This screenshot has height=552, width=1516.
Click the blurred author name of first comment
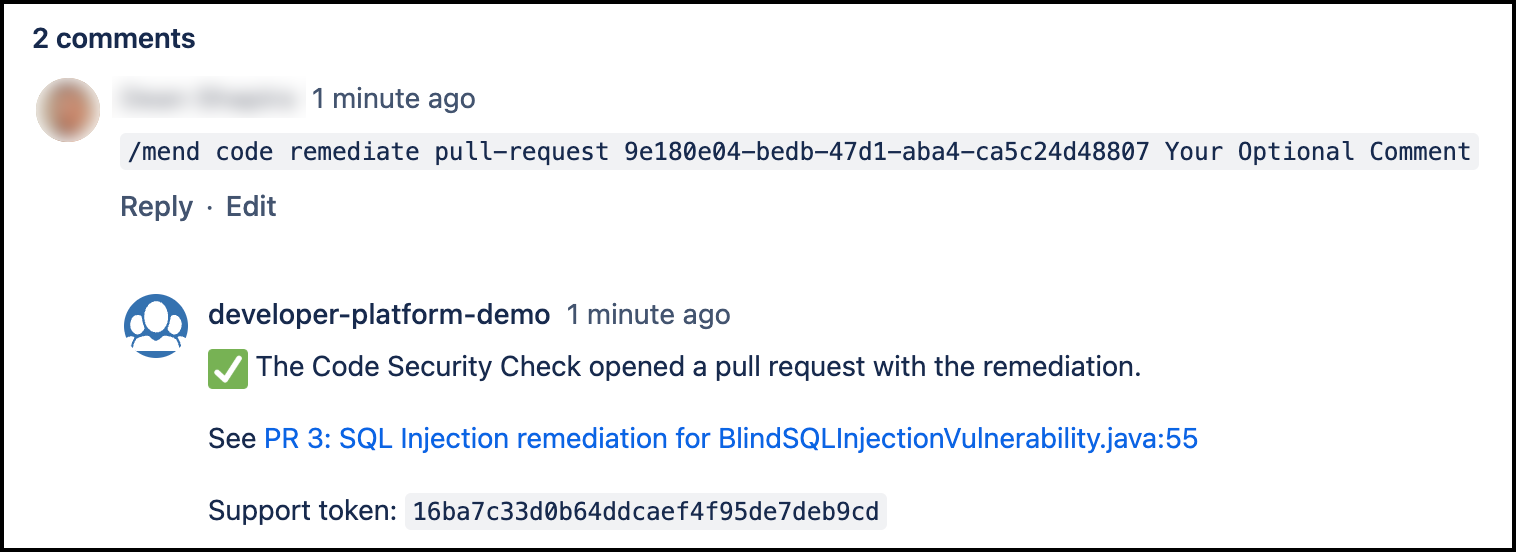click(x=210, y=99)
